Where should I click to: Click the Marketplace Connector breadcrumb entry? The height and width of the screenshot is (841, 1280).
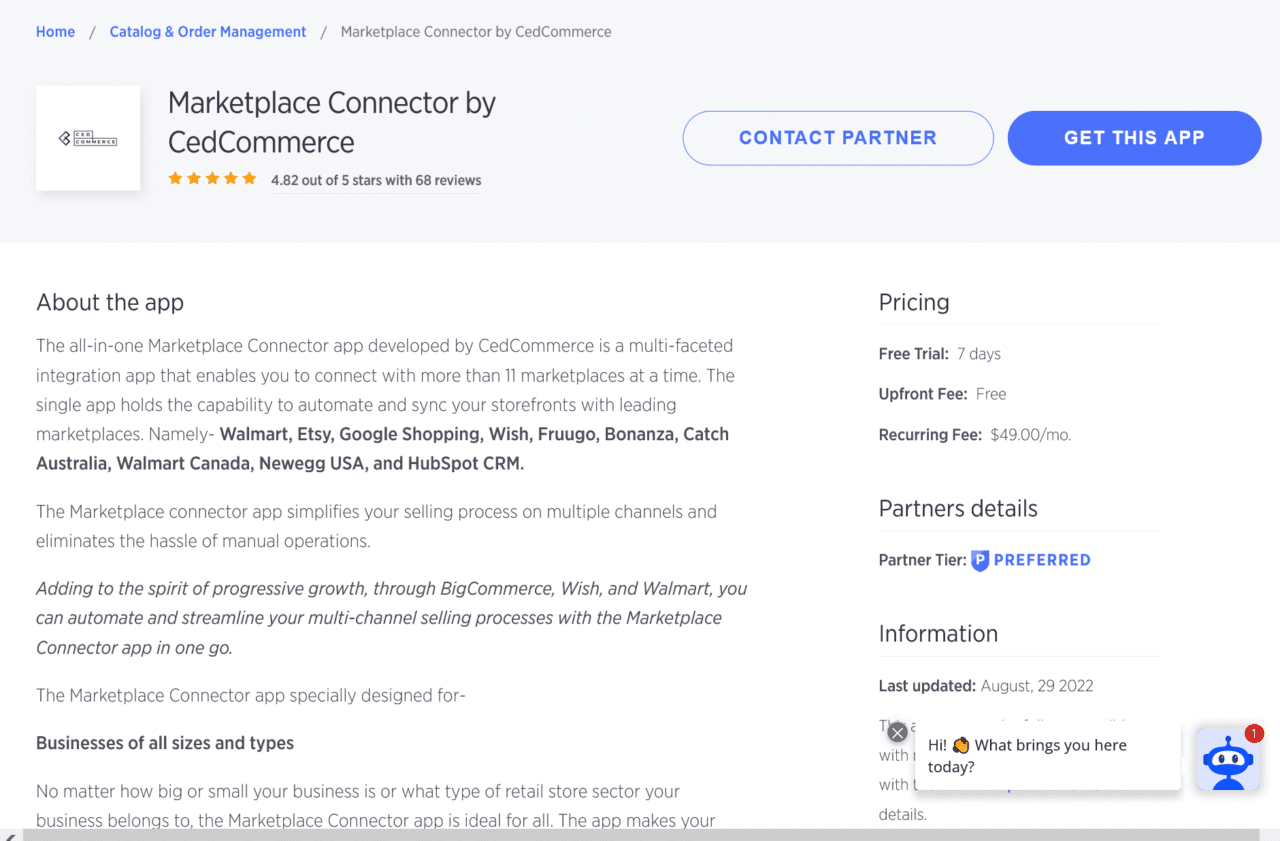[475, 31]
